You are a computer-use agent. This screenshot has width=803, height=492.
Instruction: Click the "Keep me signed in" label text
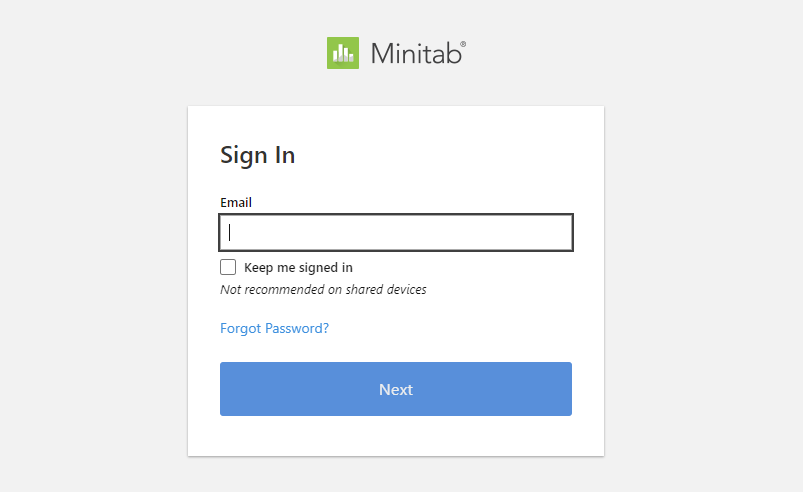(298, 268)
